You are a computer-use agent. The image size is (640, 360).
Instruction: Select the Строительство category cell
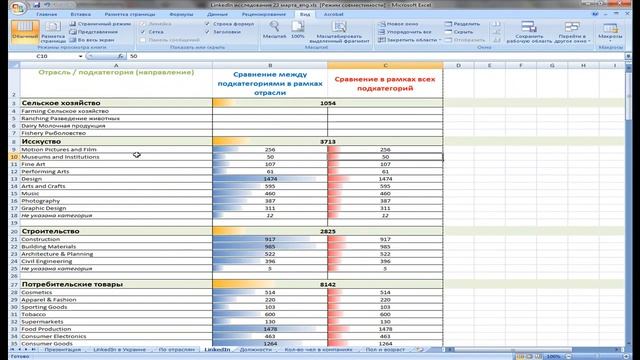coord(116,231)
